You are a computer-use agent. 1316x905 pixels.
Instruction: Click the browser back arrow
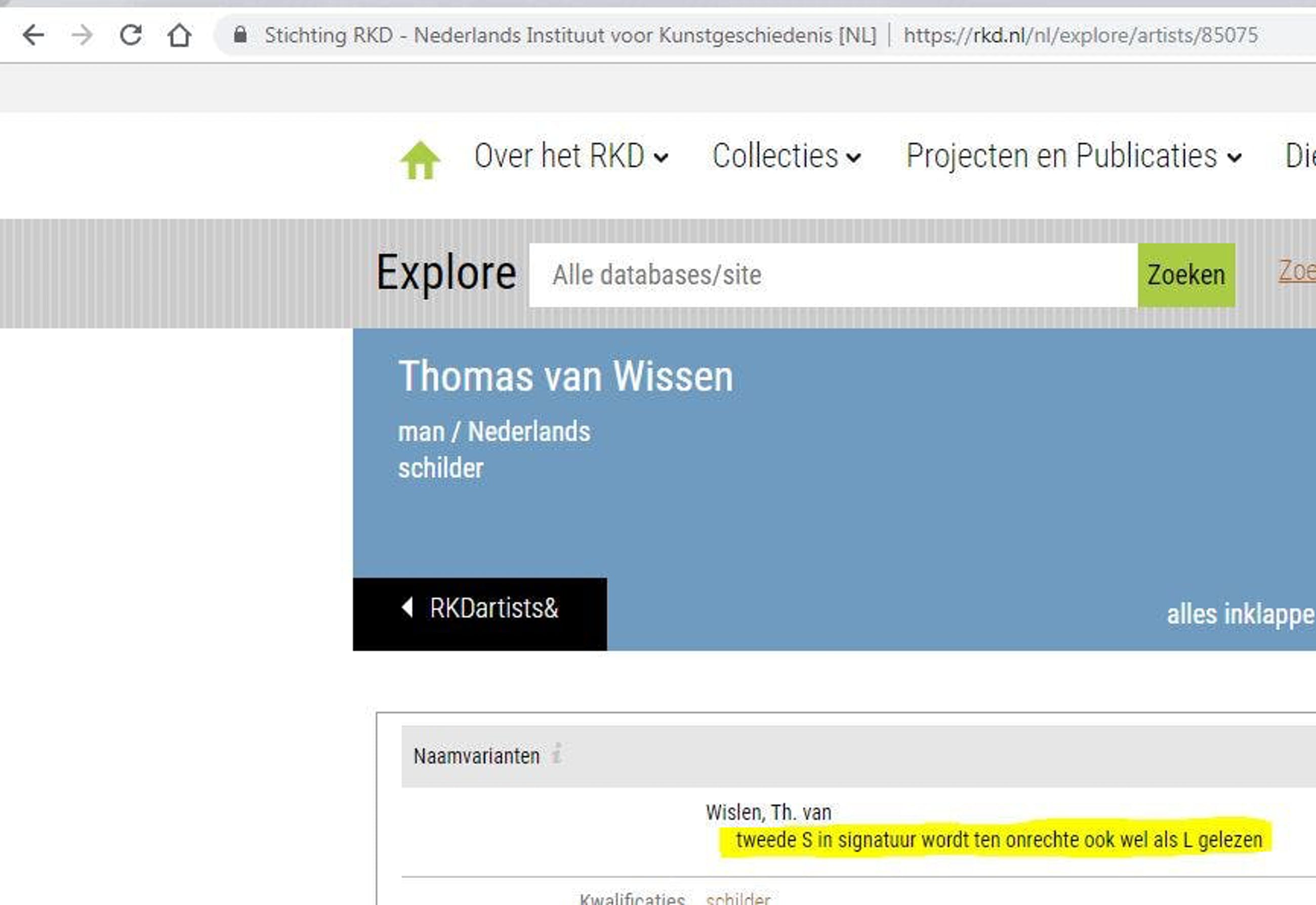(x=33, y=35)
